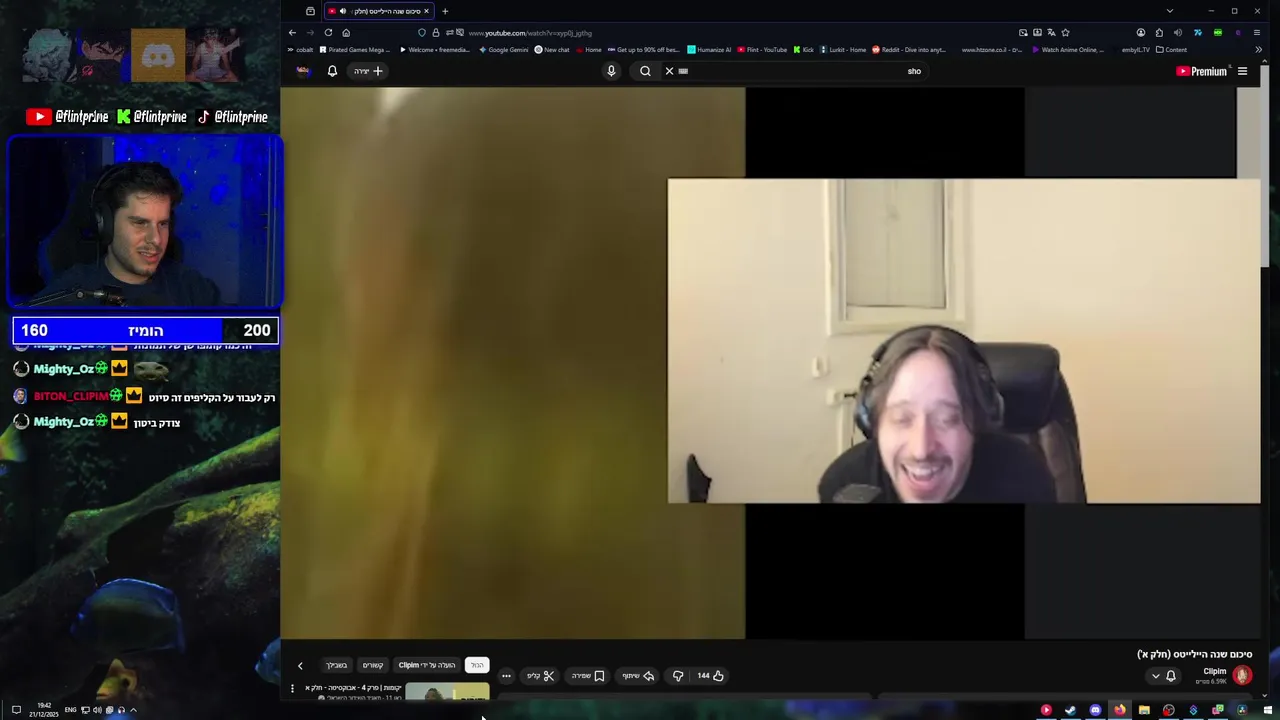This screenshot has width=1280, height=720.
Task: Open the Content bookmarks folder
Action: tap(1171, 49)
